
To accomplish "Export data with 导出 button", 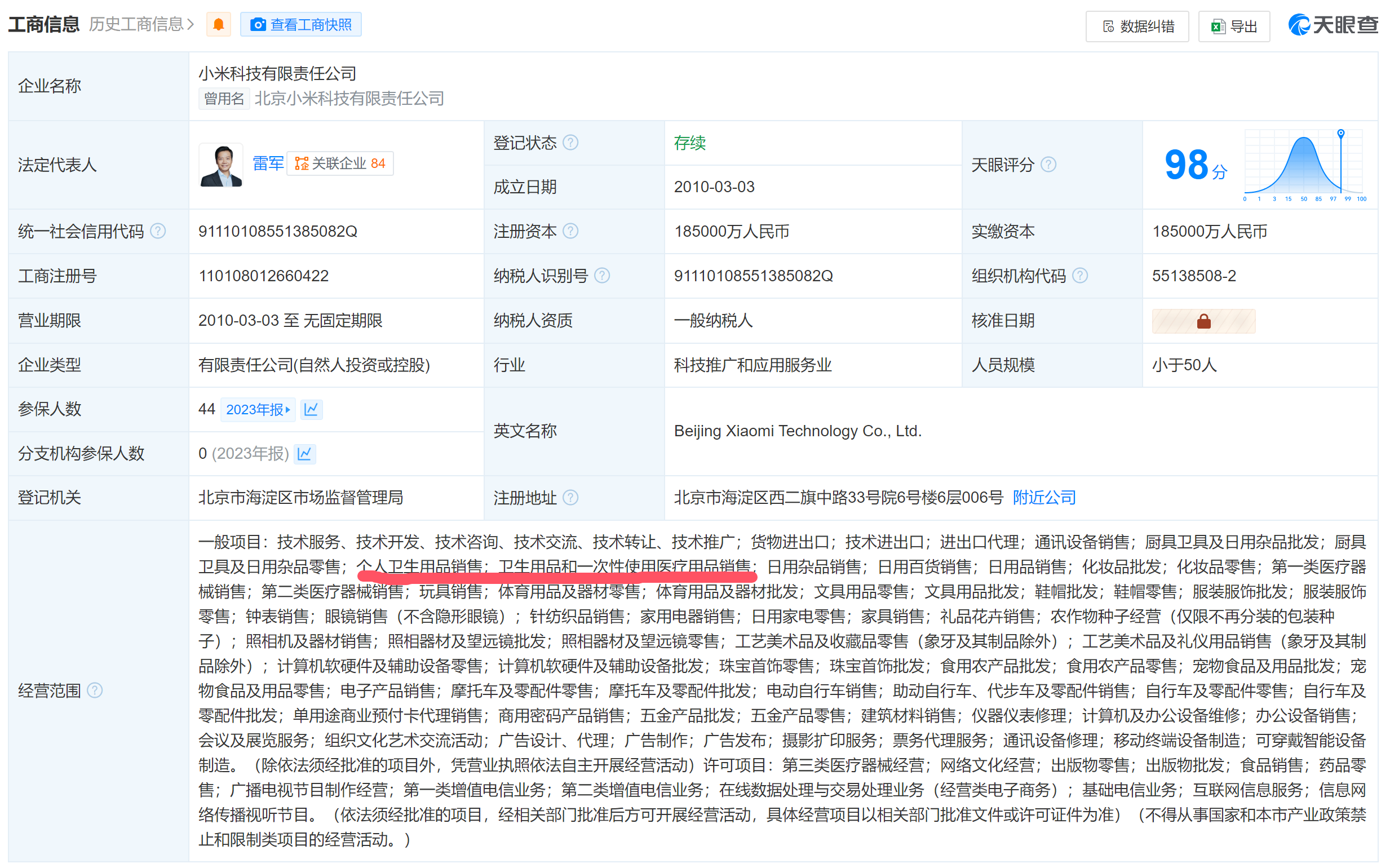I will click(1234, 26).
